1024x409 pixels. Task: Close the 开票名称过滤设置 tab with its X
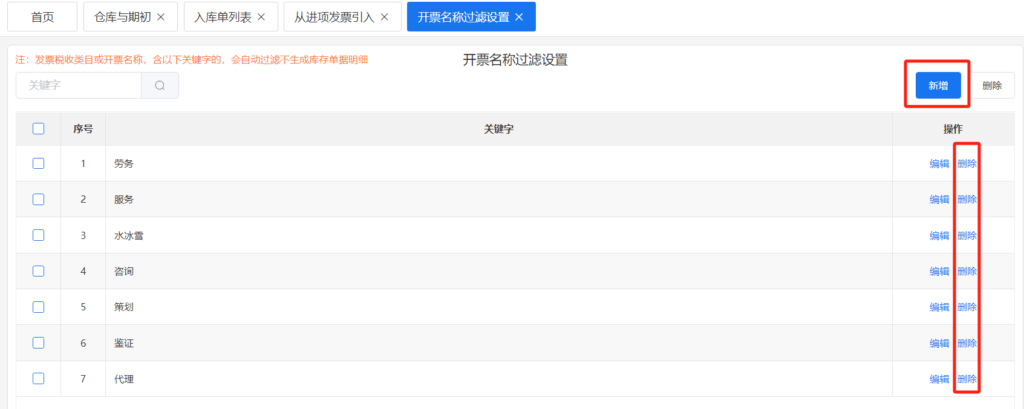pos(519,17)
